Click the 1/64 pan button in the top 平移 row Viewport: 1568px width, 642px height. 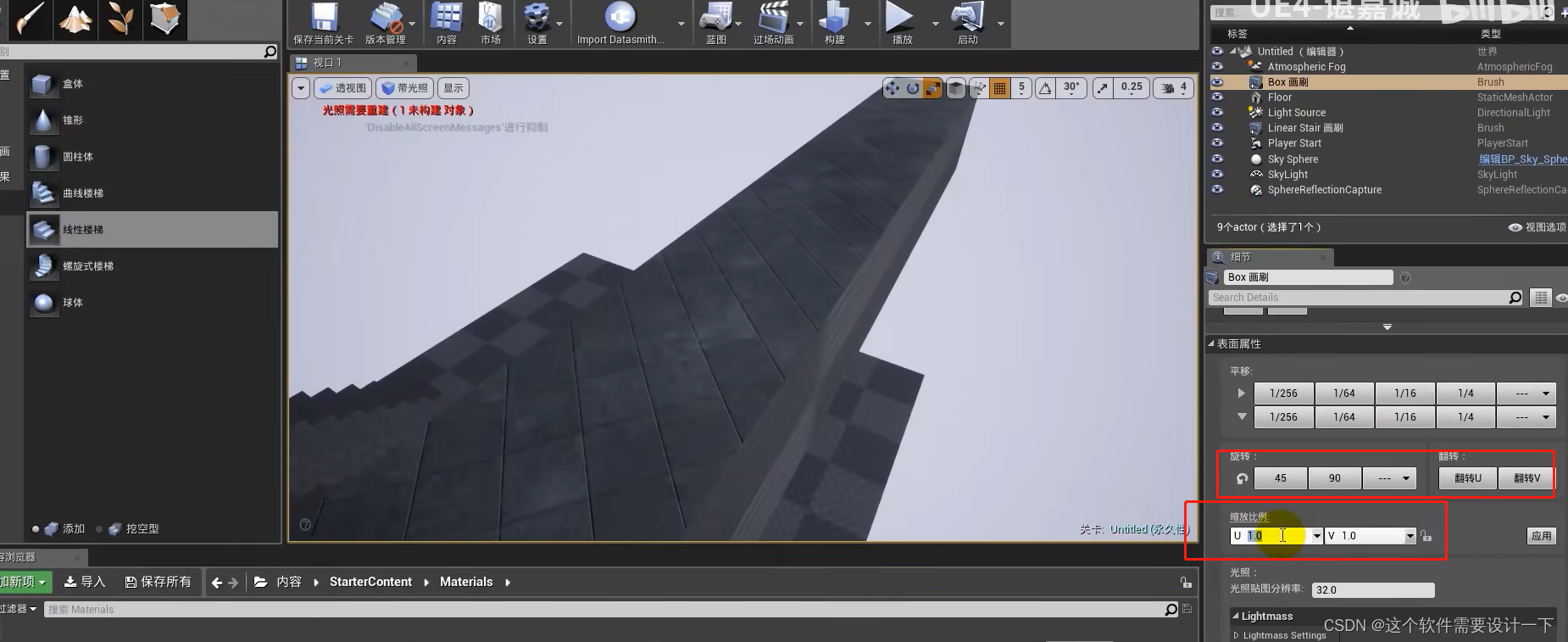(1344, 394)
